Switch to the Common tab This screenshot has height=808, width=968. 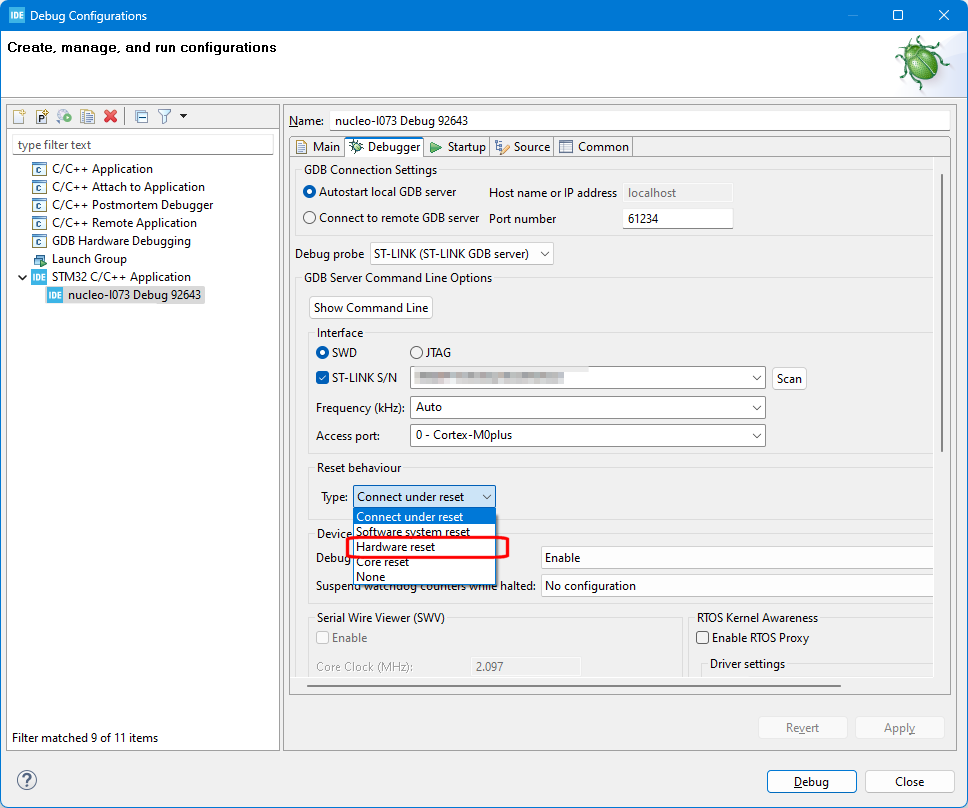pos(594,146)
